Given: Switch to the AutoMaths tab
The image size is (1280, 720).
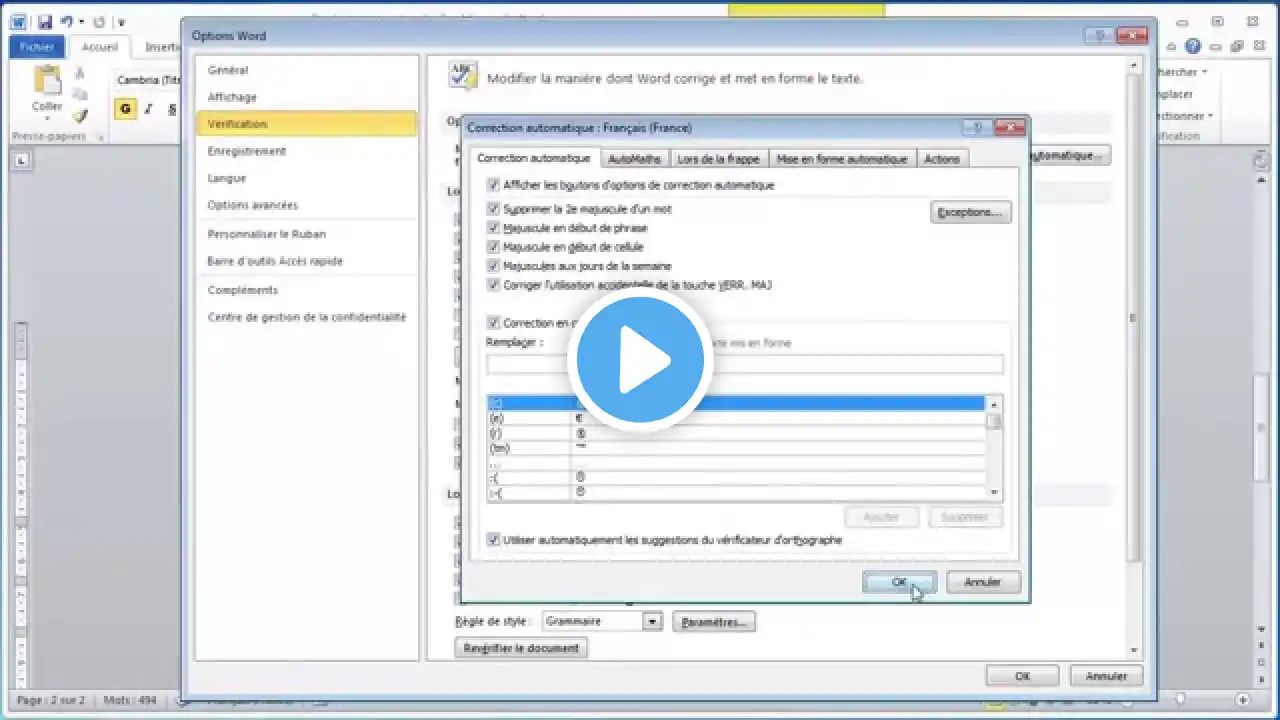Looking at the screenshot, I should click(x=634, y=159).
